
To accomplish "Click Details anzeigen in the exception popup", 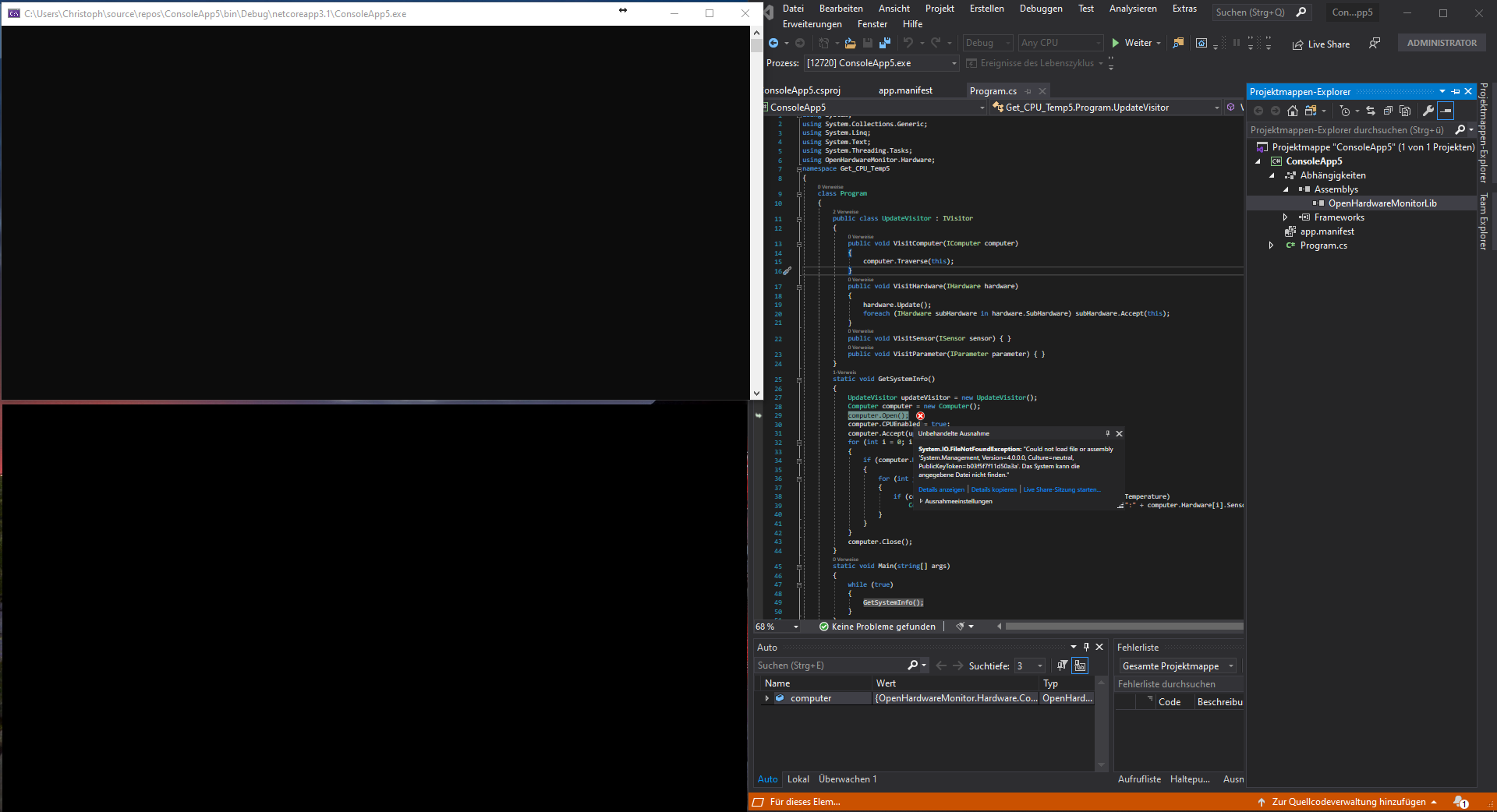I will [x=941, y=489].
